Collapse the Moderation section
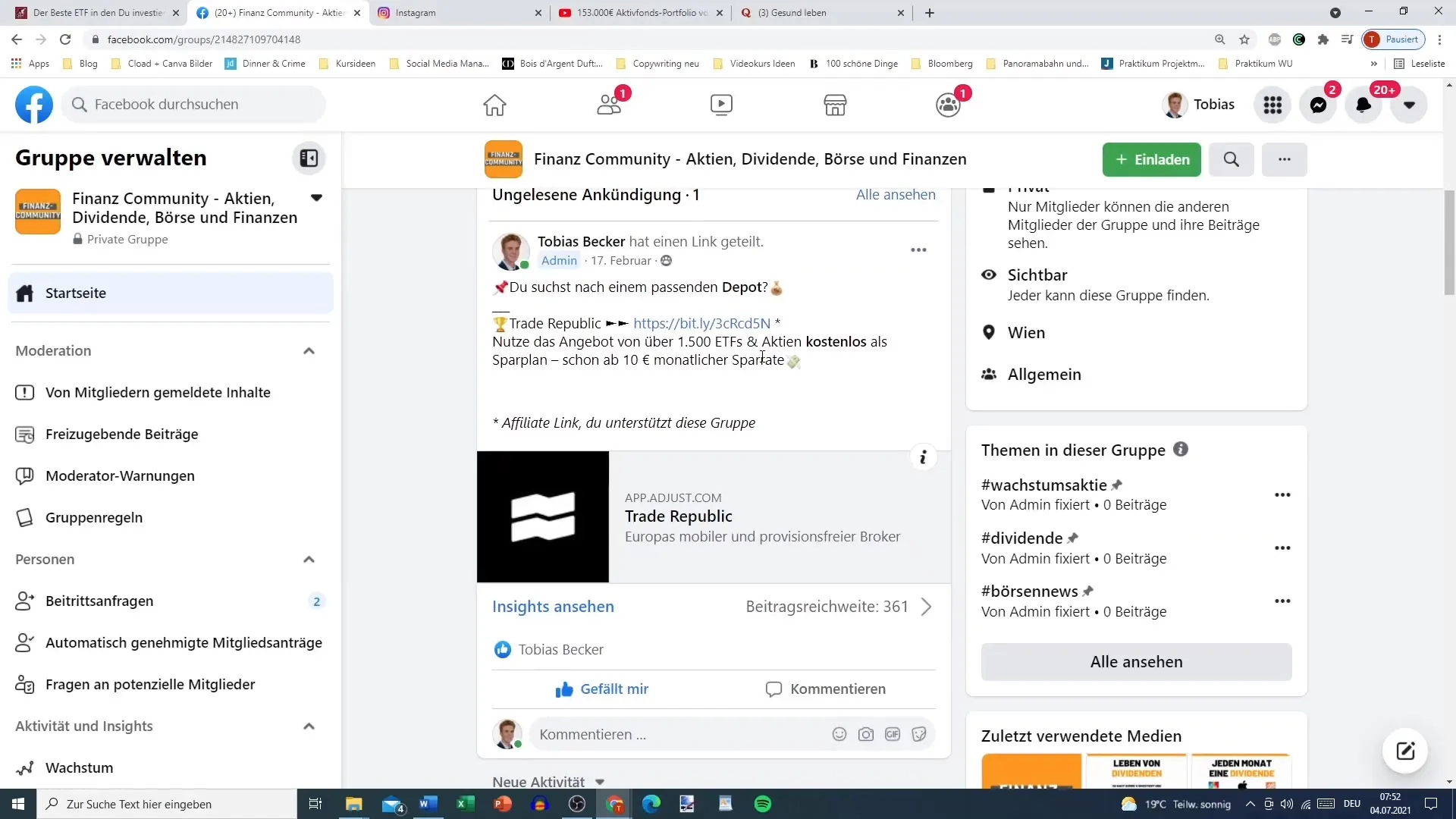Screen dimensions: 1456x819 tap(309, 351)
